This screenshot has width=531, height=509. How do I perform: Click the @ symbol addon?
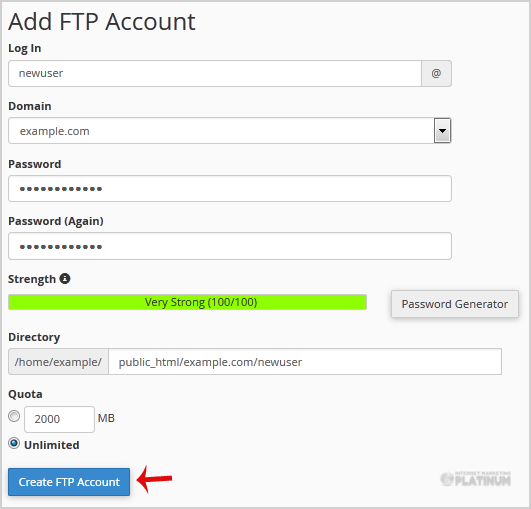coord(436,73)
